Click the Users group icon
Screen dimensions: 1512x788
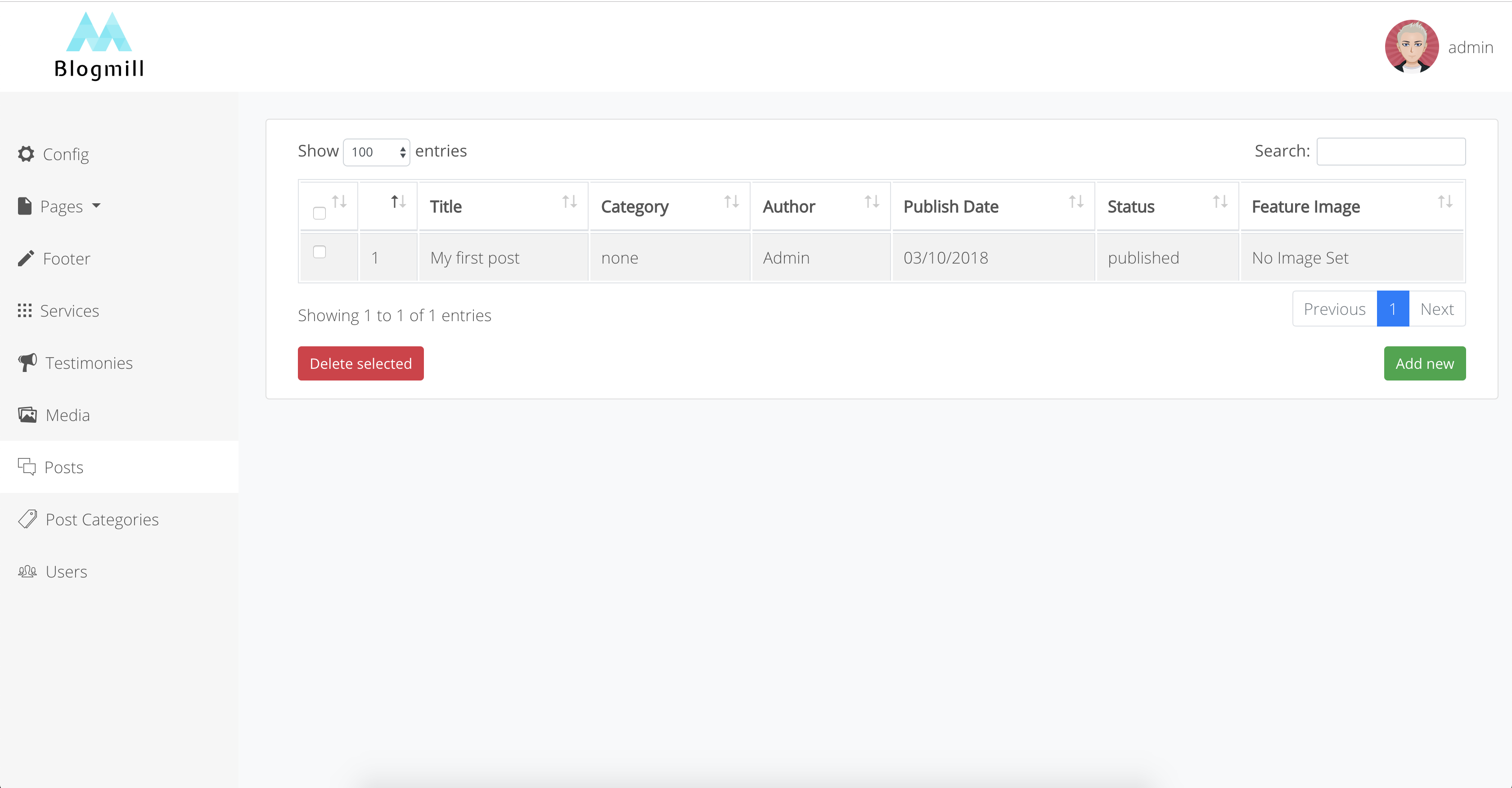click(27, 572)
